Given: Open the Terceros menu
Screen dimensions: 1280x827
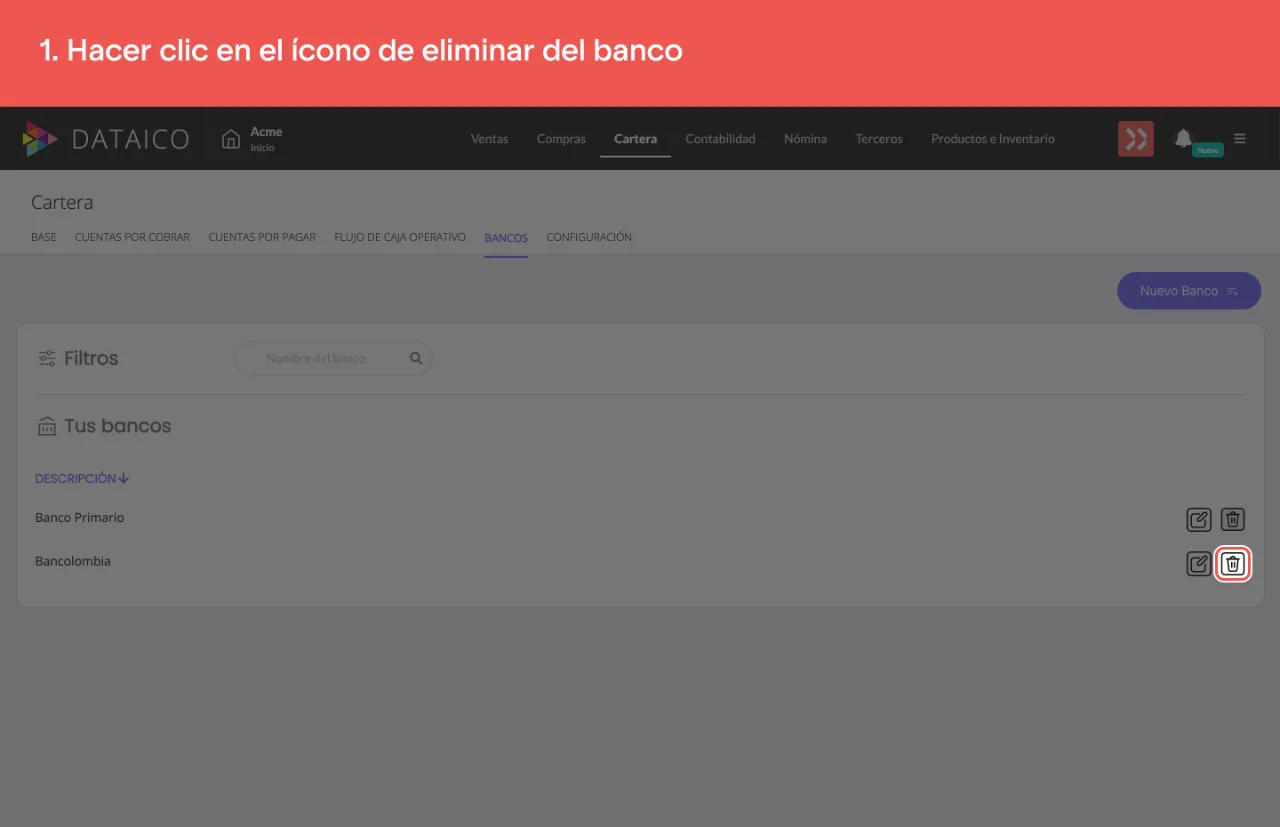Looking at the screenshot, I should [879, 139].
